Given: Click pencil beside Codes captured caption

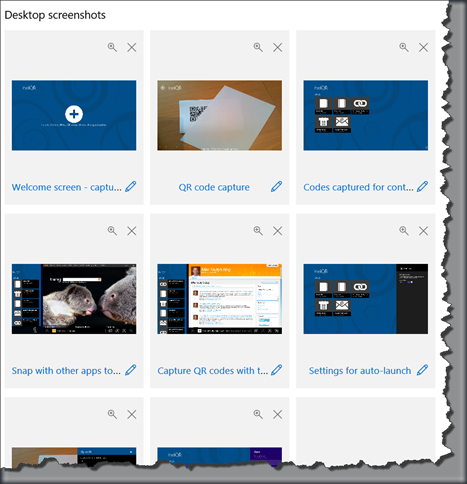Looking at the screenshot, I should pos(422,187).
